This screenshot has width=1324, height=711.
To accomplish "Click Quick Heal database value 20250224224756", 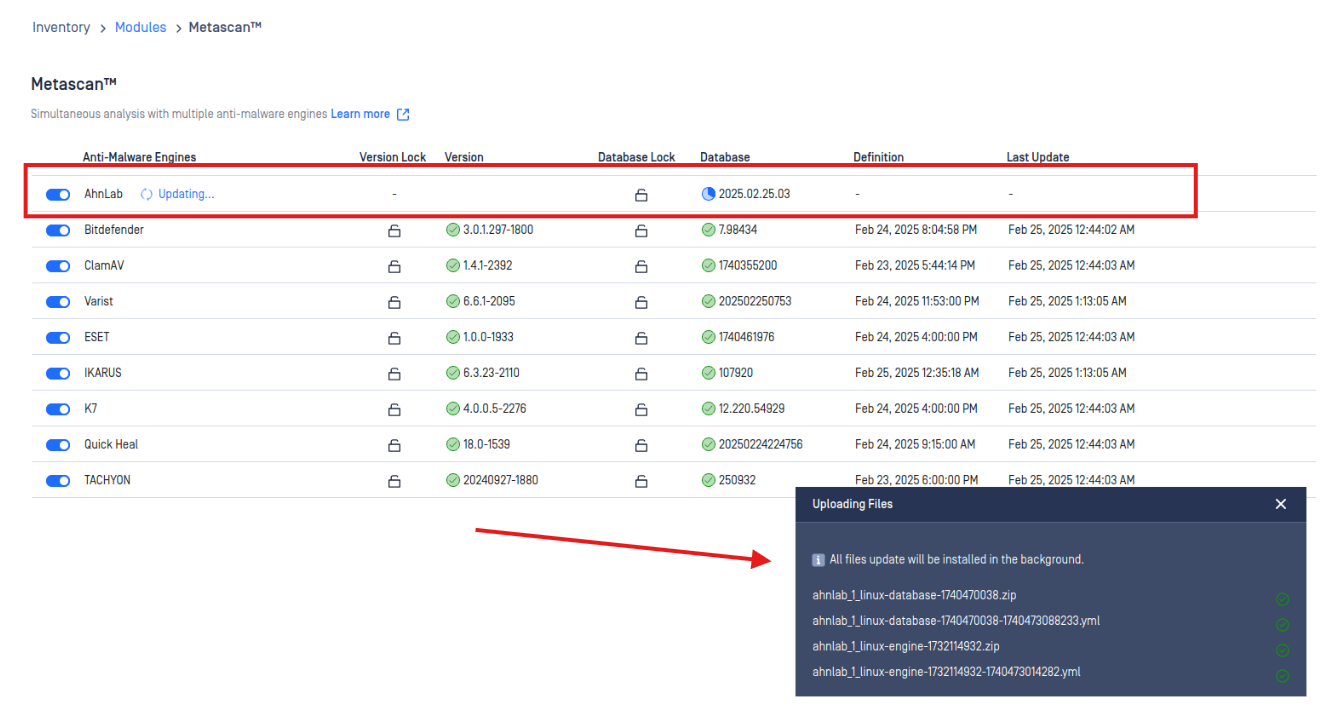I will pos(761,444).
